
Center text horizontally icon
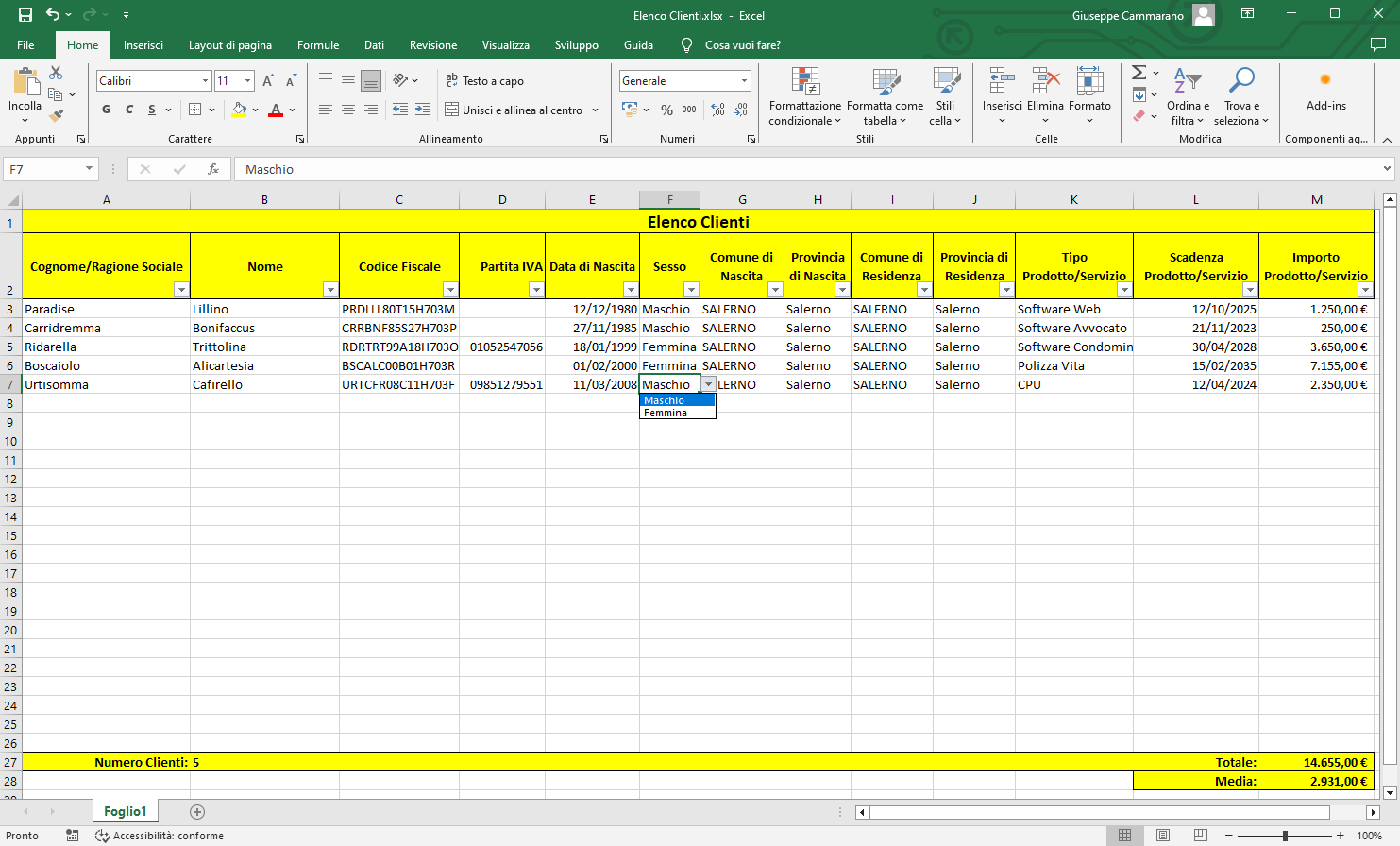348,110
